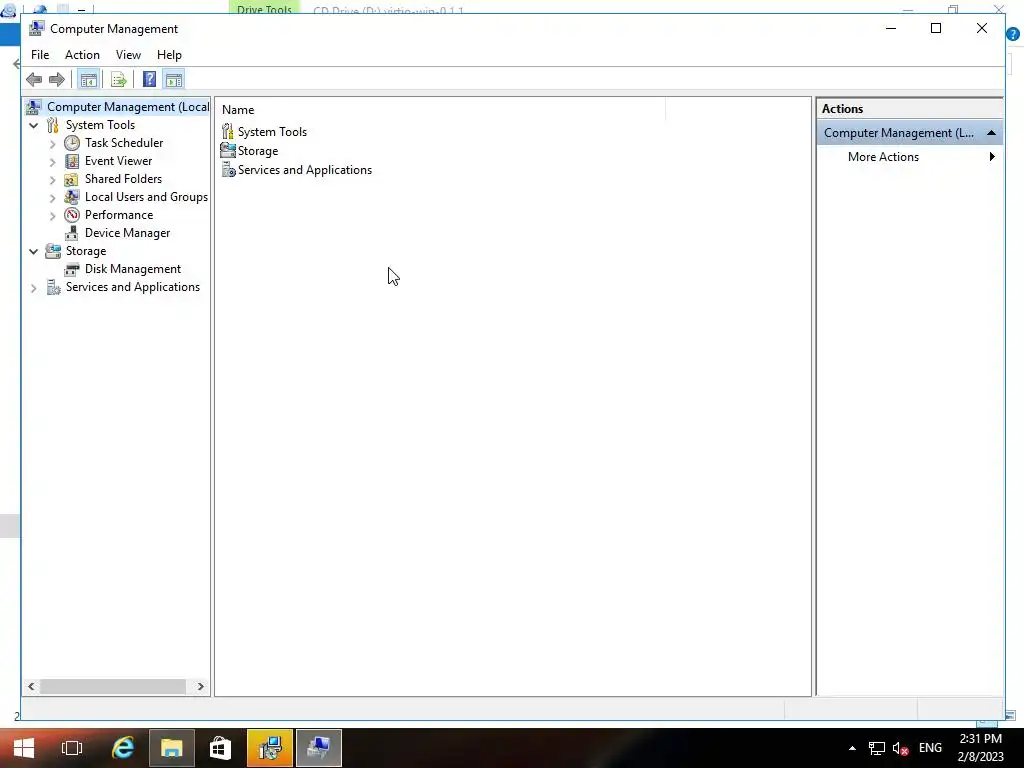Screen dimensions: 1024x768
Task: Click the Storage icon in tree
Action: pos(53,251)
